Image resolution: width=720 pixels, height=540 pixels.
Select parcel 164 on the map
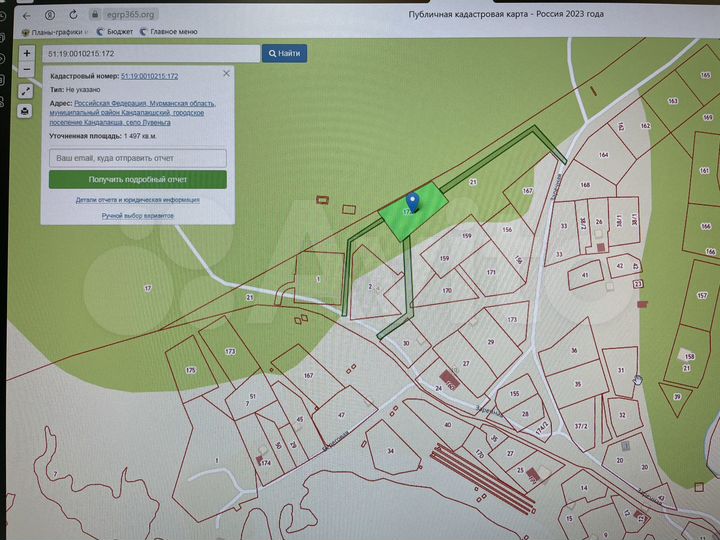click(603, 155)
